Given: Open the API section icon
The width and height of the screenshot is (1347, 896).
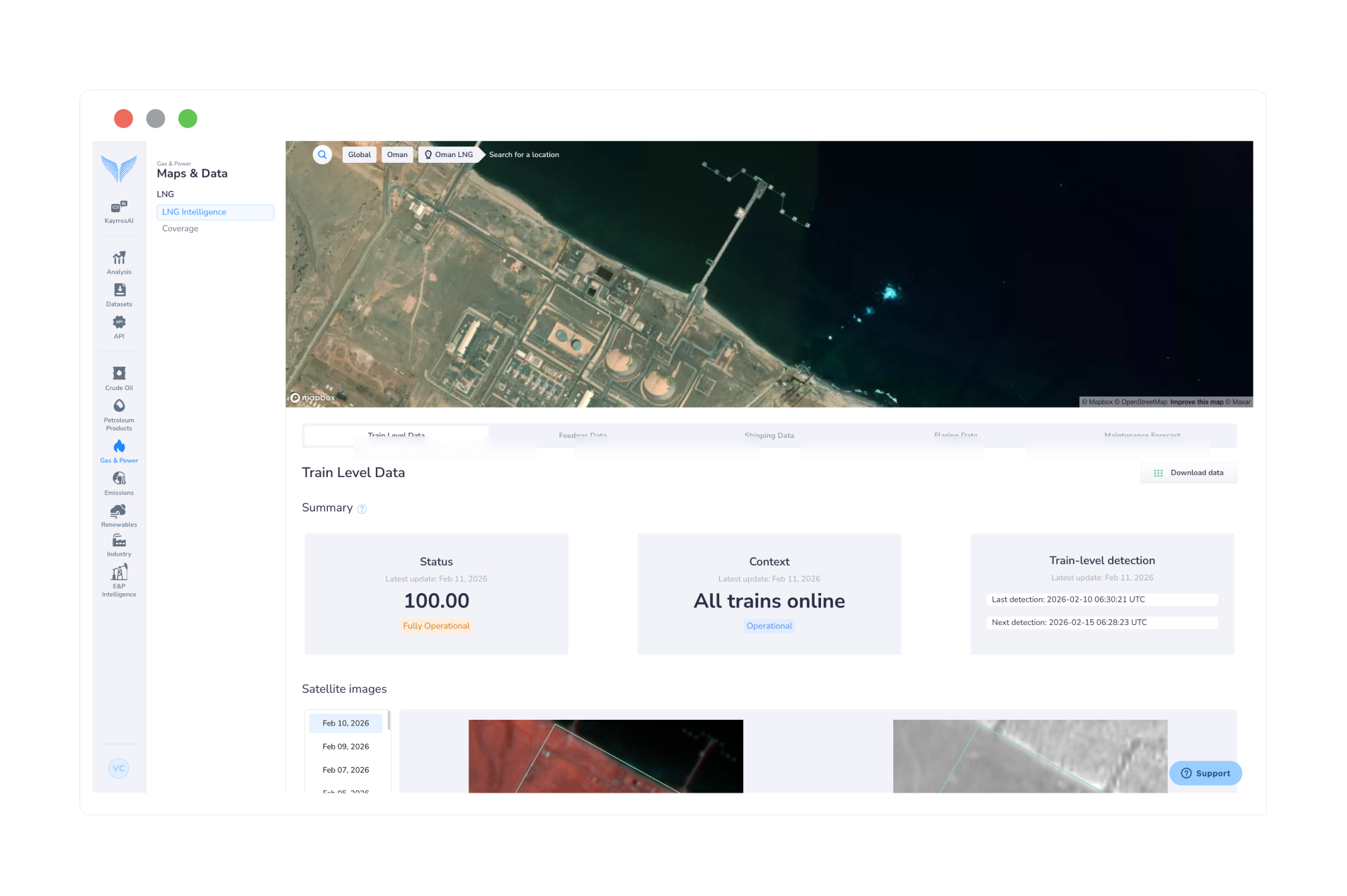Looking at the screenshot, I should tap(119, 323).
